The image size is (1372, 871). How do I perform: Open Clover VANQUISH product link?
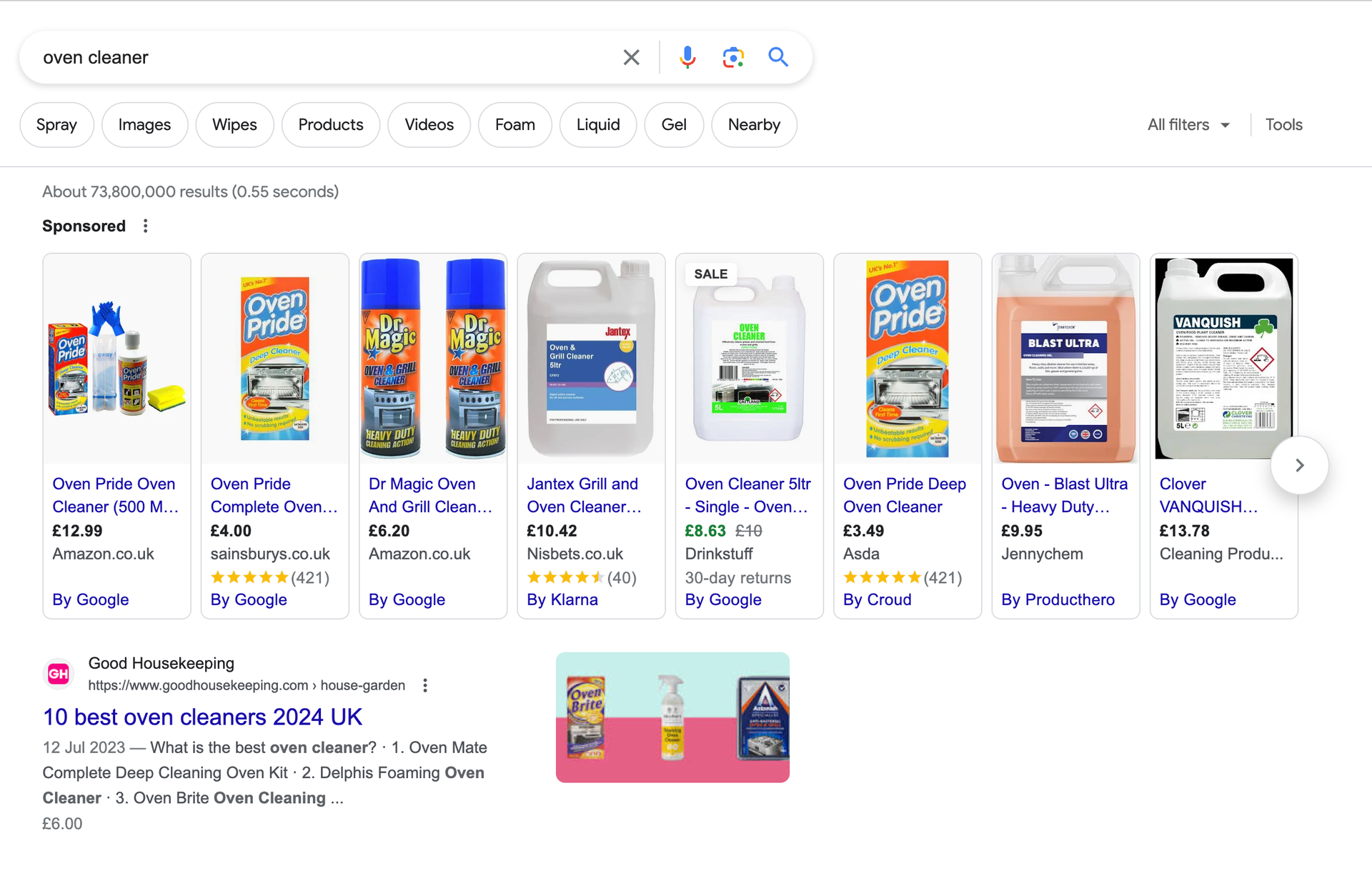(1209, 495)
